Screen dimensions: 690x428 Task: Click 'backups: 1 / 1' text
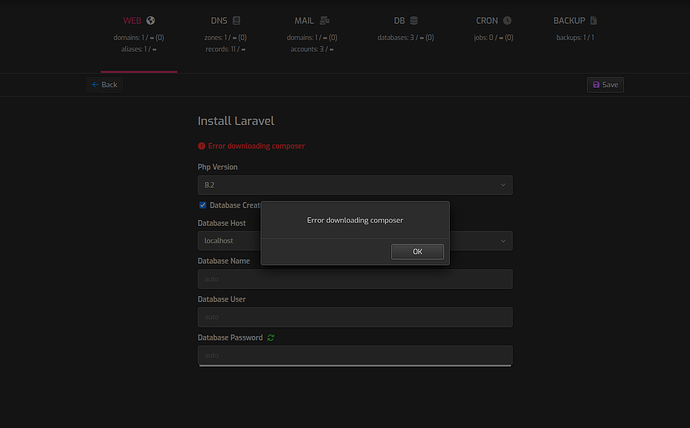(x=575, y=37)
